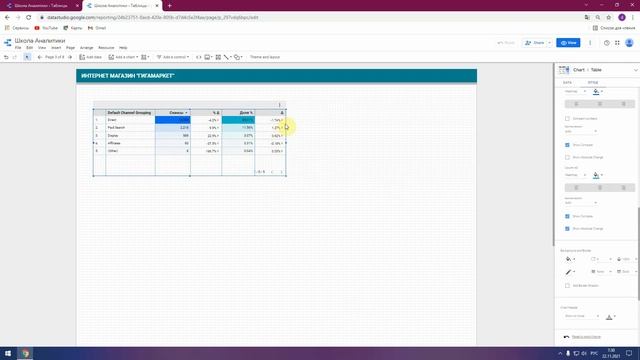640x360 pixels.
Task: Insert URL embed icon in toolbar
Action: click(198, 57)
